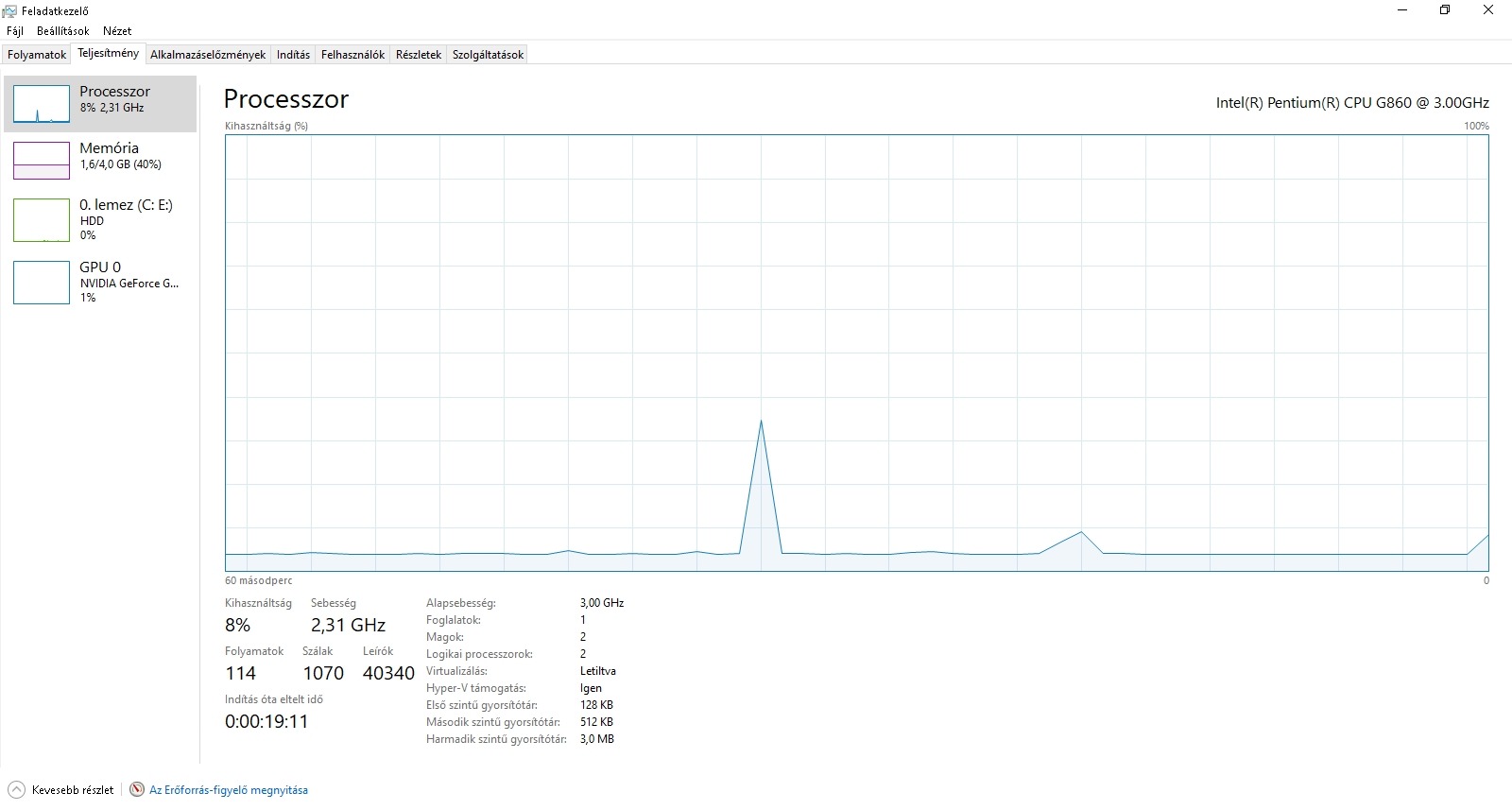The height and width of the screenshot is (810, 1512).
Task: Click the Kevesebb részlet collapse arrow icon
Action: pyautogui.click(x=16, y=790)
